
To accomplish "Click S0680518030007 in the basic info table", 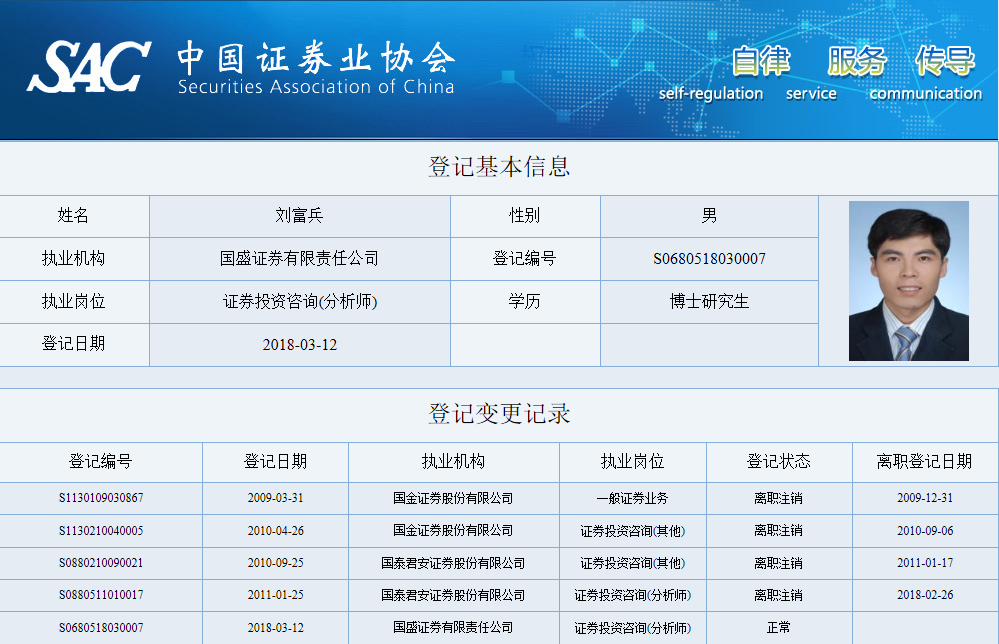I will (709, 259).
